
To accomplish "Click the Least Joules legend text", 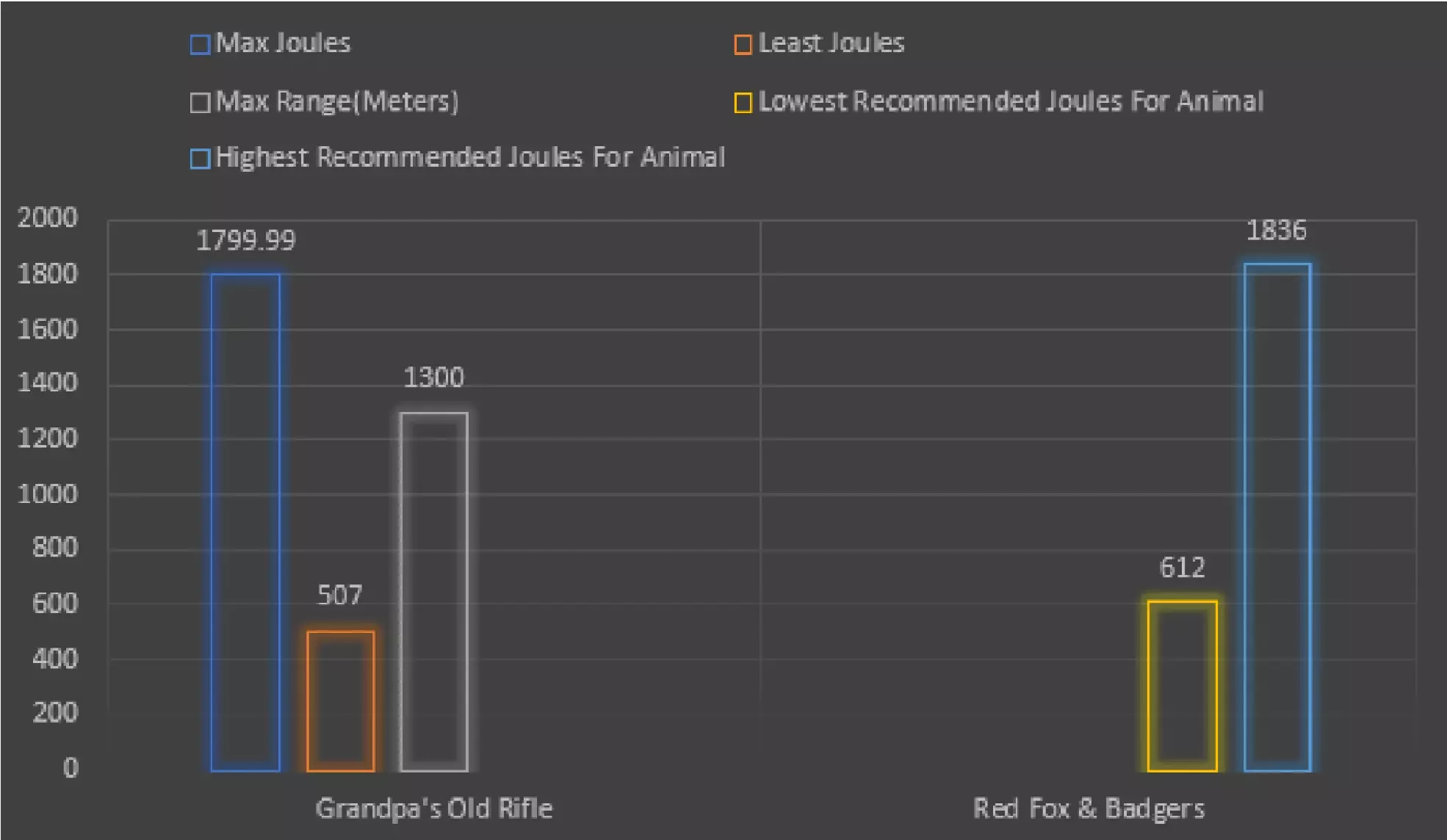I will click(831, 43).
